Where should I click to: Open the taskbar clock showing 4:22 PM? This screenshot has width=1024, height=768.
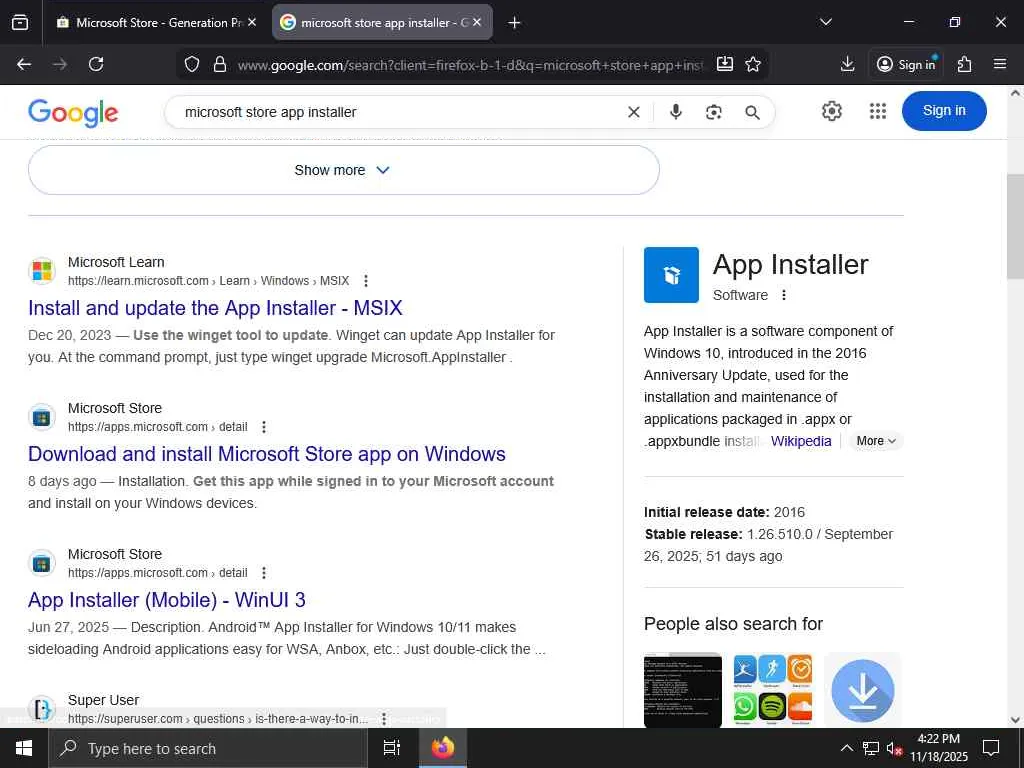click(x=938, y=748)
